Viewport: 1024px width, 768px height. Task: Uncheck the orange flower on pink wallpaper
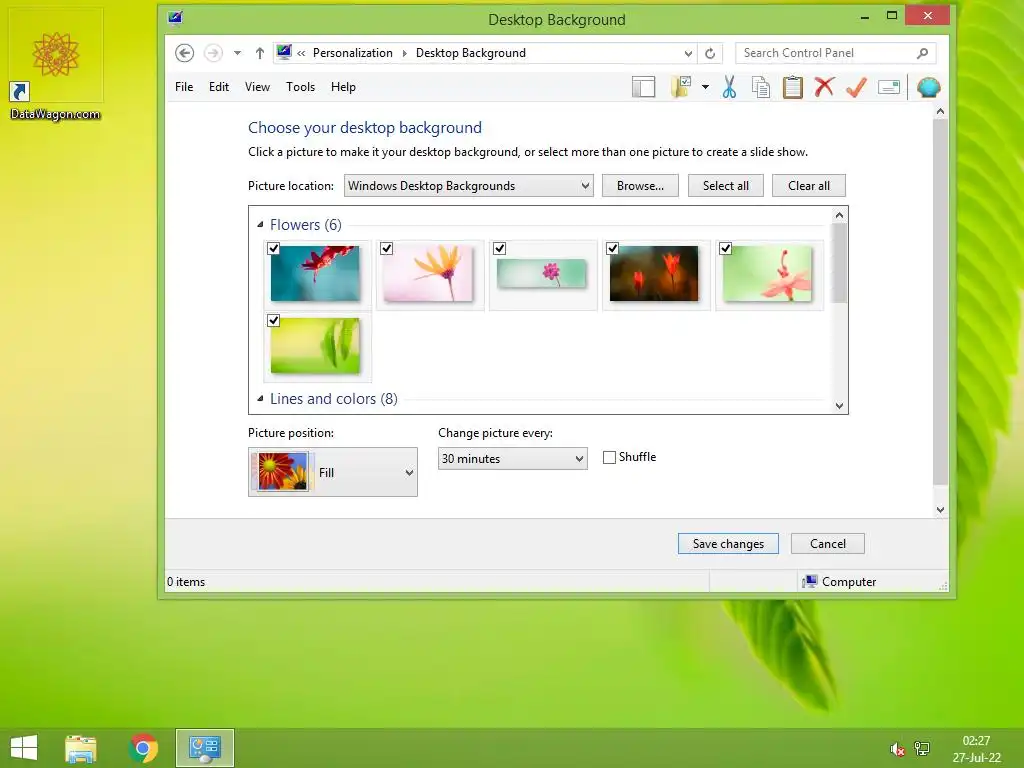click(x=387, y=249)
